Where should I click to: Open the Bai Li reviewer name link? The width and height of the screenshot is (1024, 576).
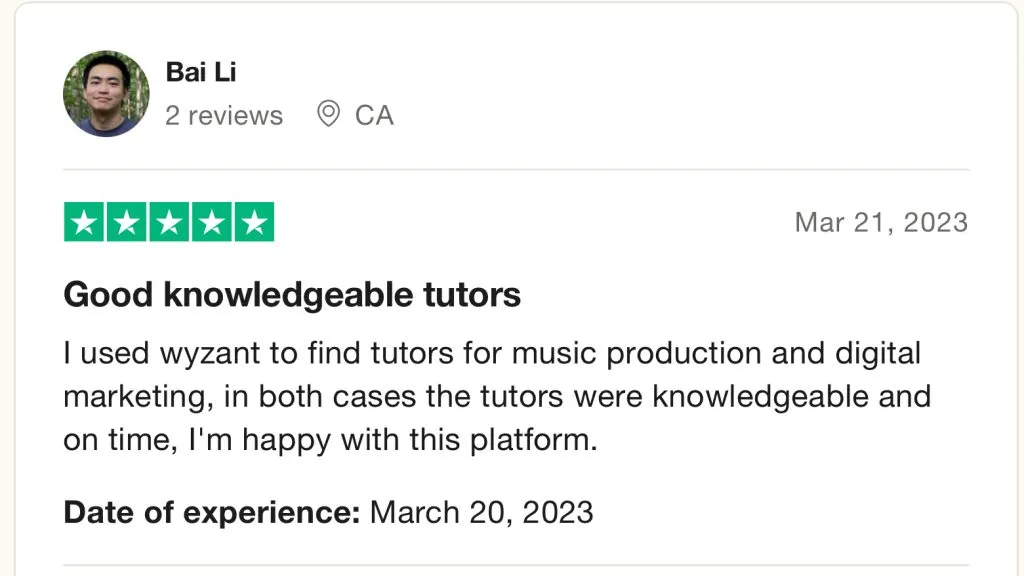200,72
